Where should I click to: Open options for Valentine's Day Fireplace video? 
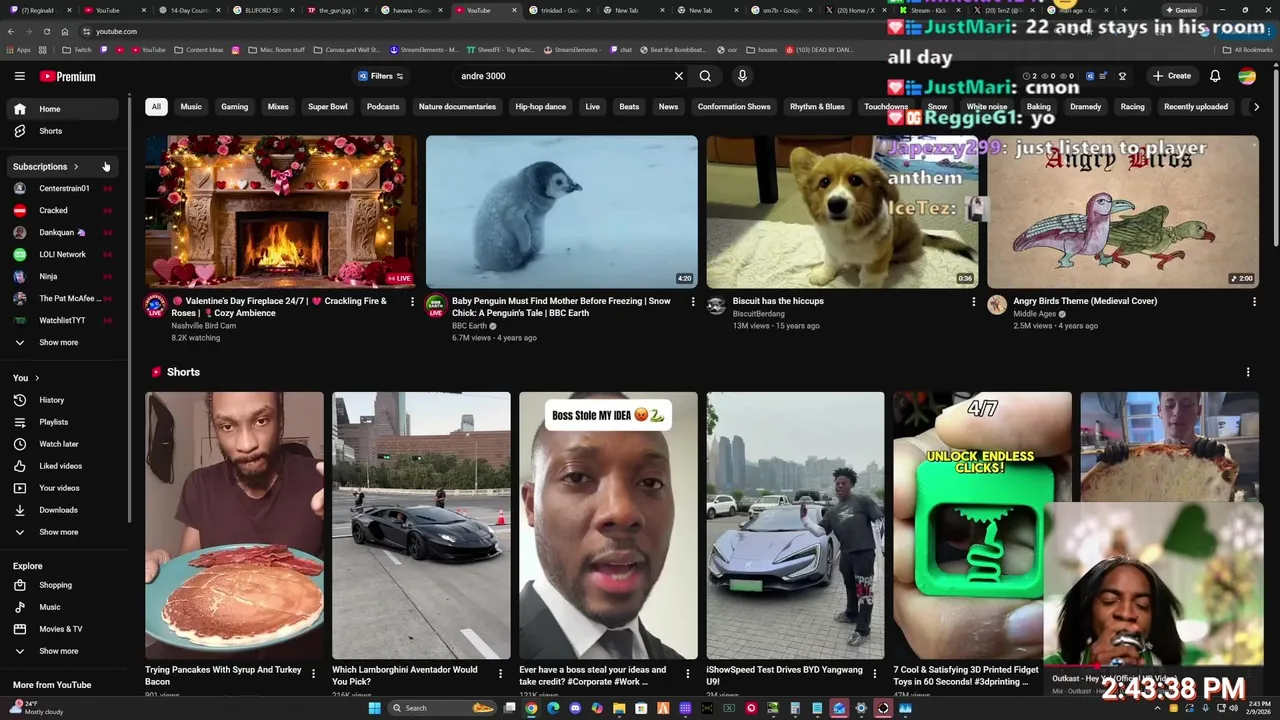point(412,301)
